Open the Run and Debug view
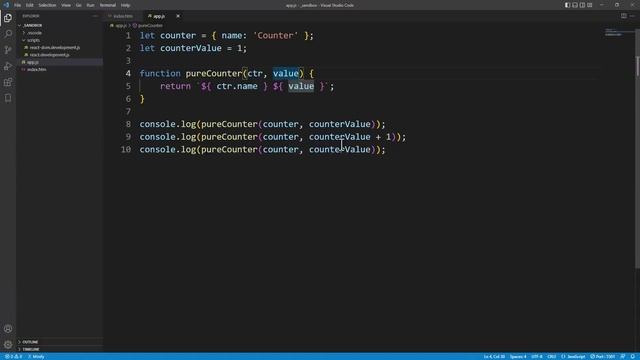Screen dimensions: 640x360 click(x=8, y=66)
